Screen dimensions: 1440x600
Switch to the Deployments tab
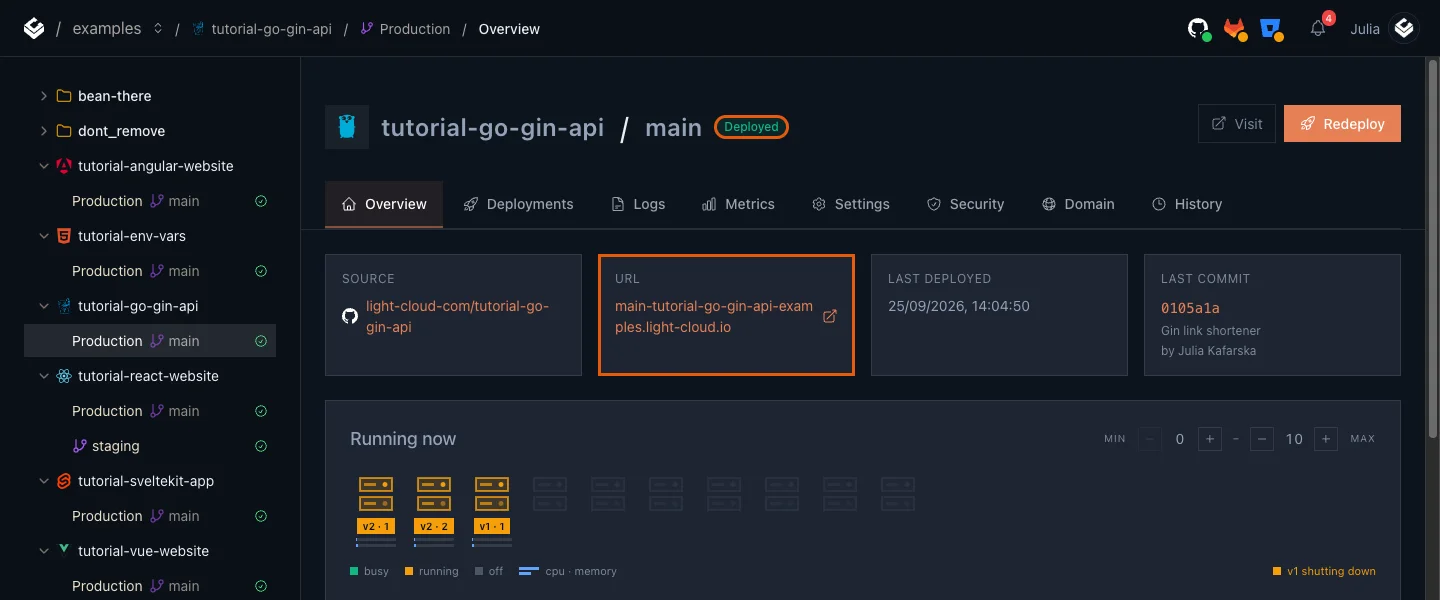(518, 204)
